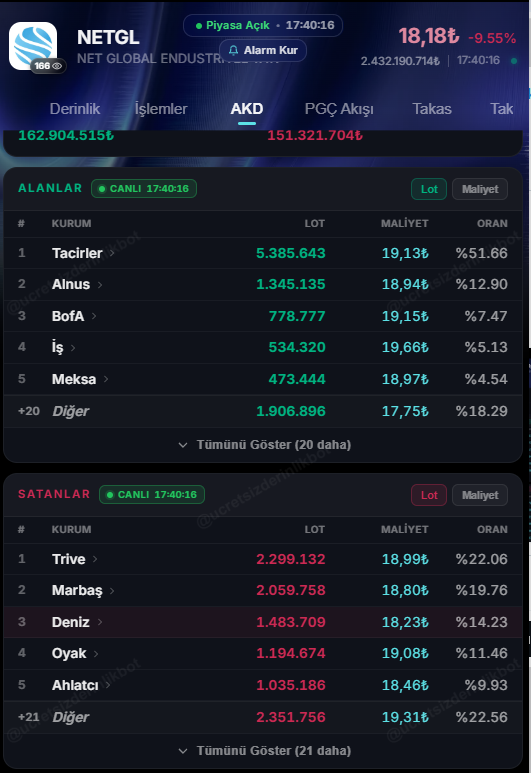Expand Ahlatcı row chevron
The height and width of the screenshot is (773, 531).
[x=107, y=685]
